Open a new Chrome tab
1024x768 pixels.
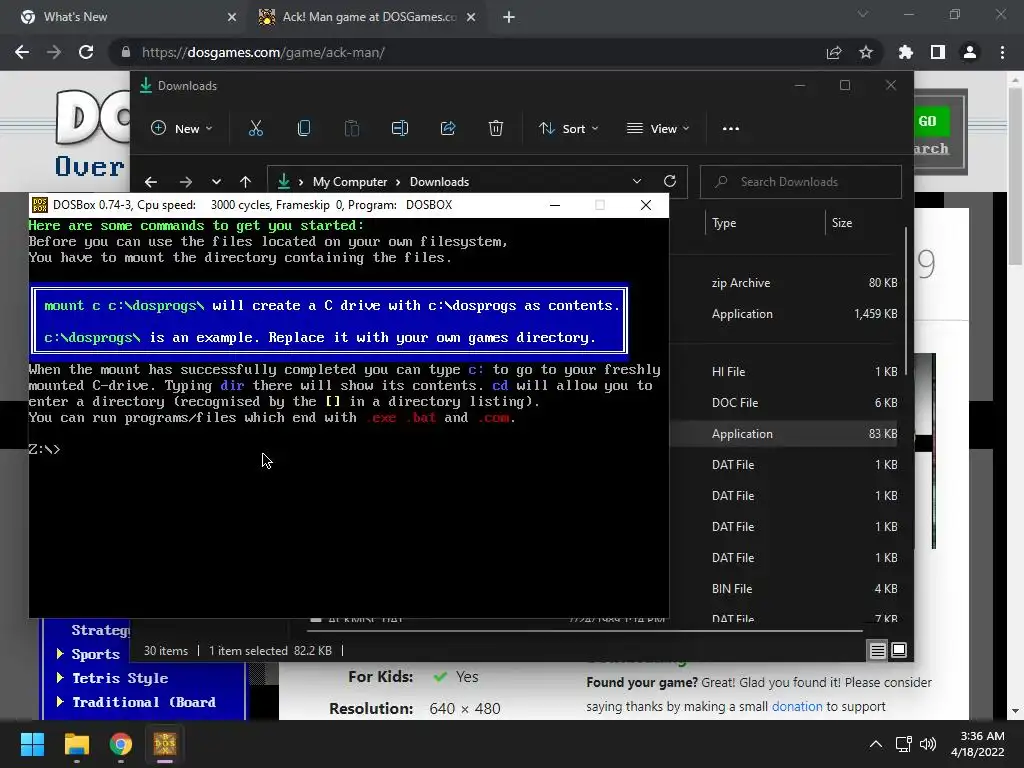coord(509,17)
